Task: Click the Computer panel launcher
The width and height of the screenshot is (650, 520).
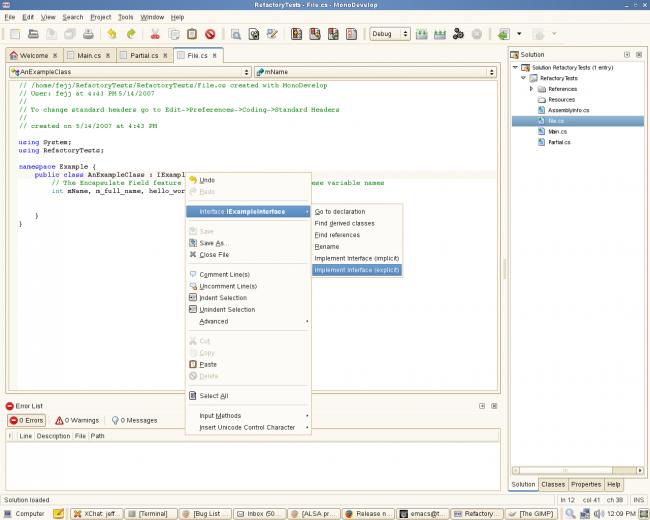Action: click(x=24, y=514)
